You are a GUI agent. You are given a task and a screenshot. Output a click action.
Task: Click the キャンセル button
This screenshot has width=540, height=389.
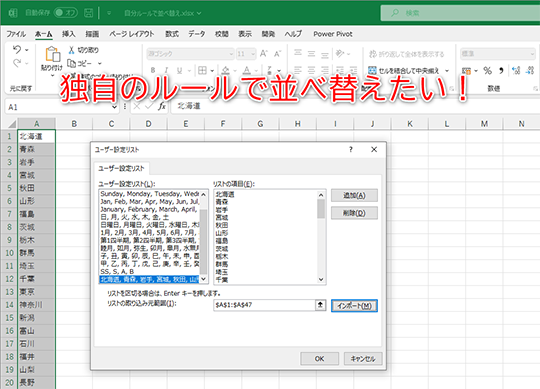(x=363, y=359)
